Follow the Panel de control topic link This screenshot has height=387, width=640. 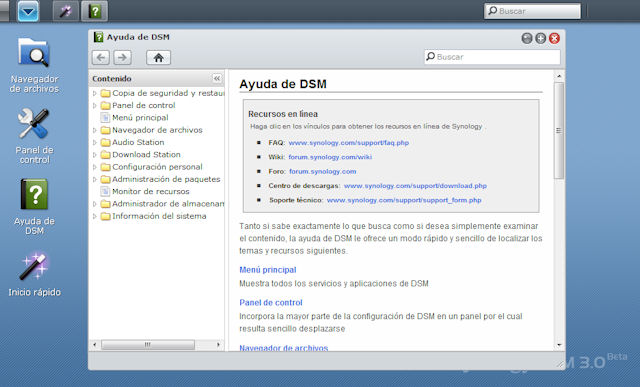[x=271, y=302]
